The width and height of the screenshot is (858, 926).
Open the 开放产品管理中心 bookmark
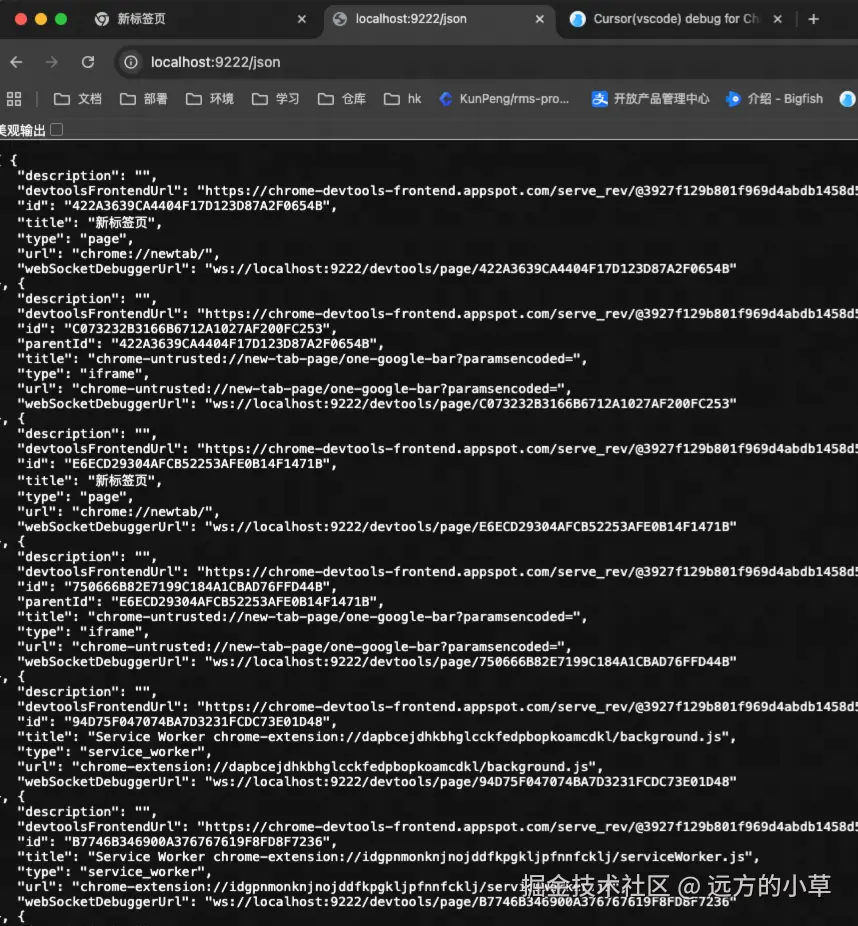click(x=650, y=99)
